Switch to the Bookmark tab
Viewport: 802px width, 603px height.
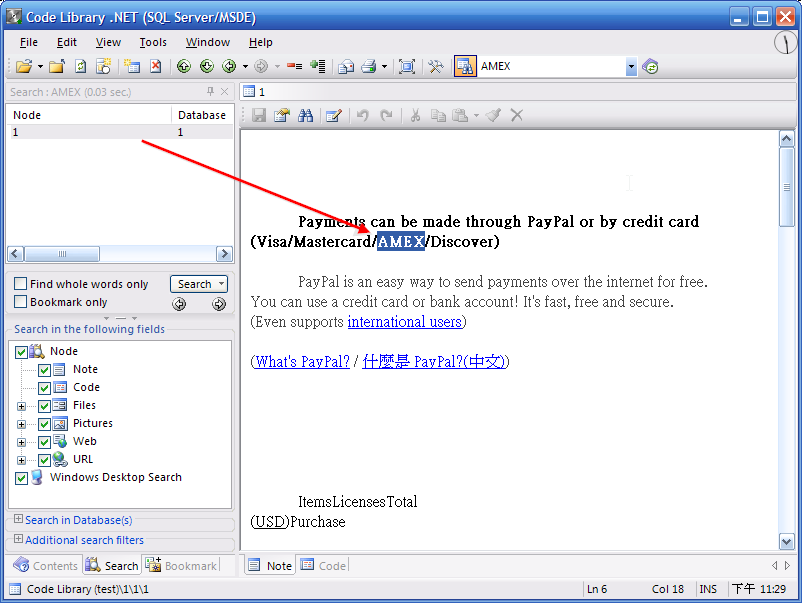182,566
